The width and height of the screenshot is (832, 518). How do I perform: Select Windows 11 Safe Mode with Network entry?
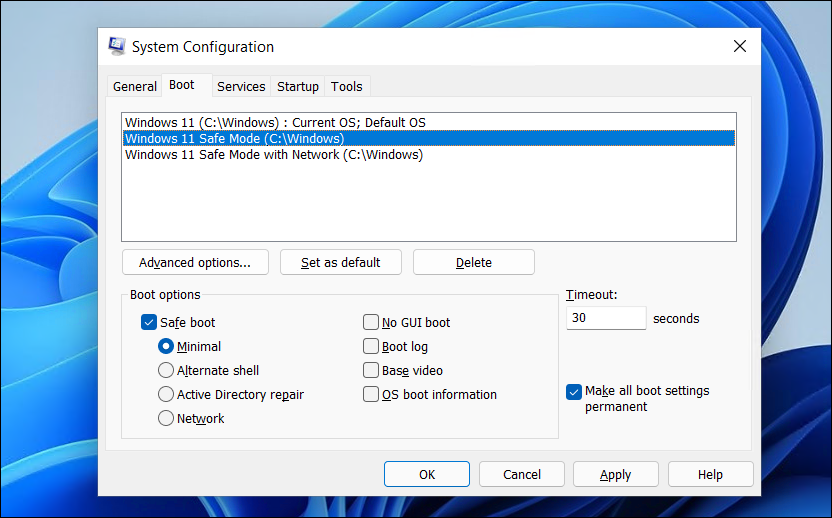274,155
